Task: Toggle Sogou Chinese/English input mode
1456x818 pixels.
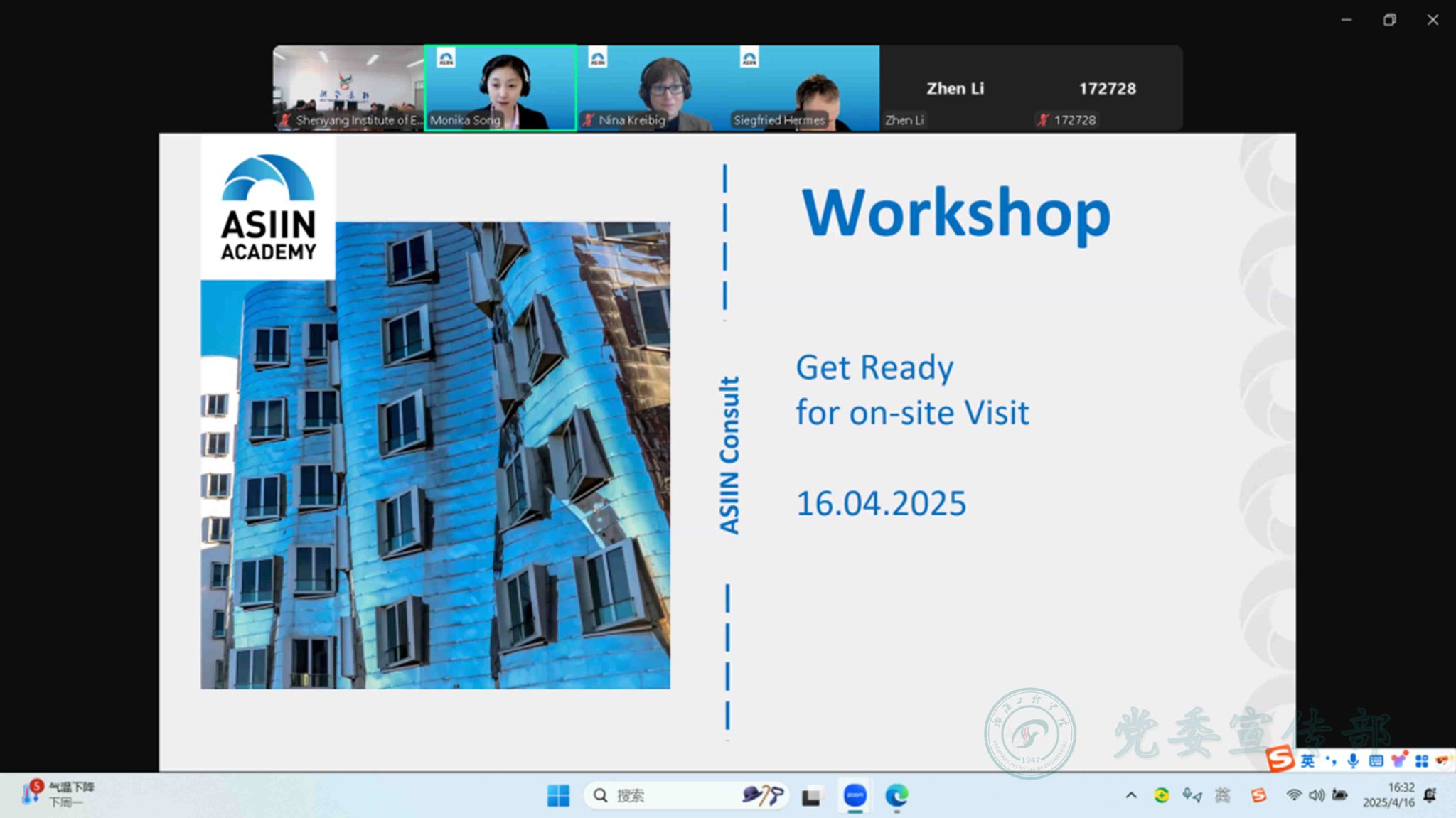Action: pyautogui.click(x=1307, y=761)
